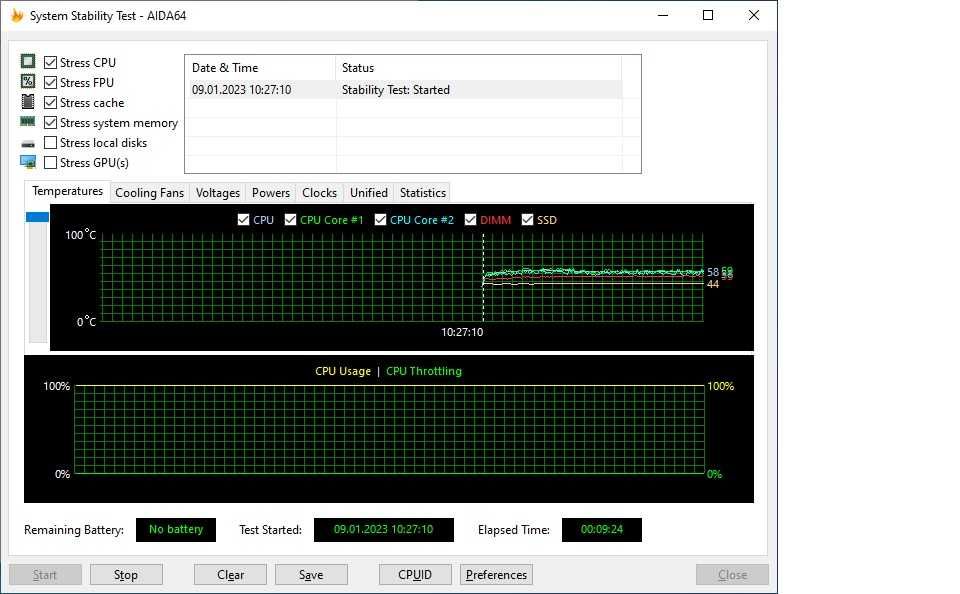Close the window using title bar X
Image resolution: width=960 pixels, height=594 pixels.
[754, 15]
